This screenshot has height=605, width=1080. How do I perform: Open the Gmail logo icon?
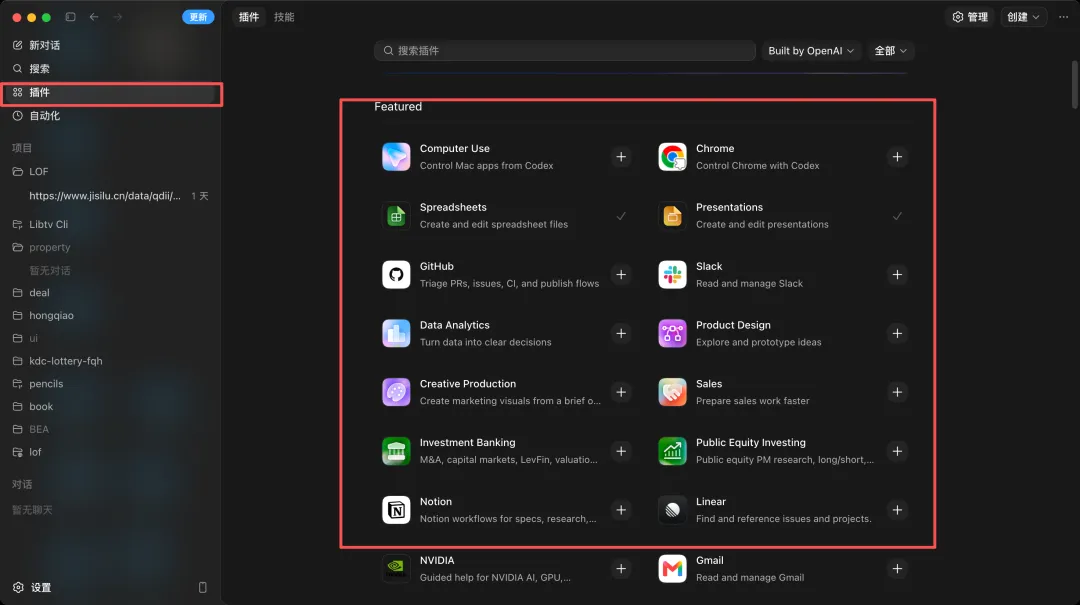(672, 569)
